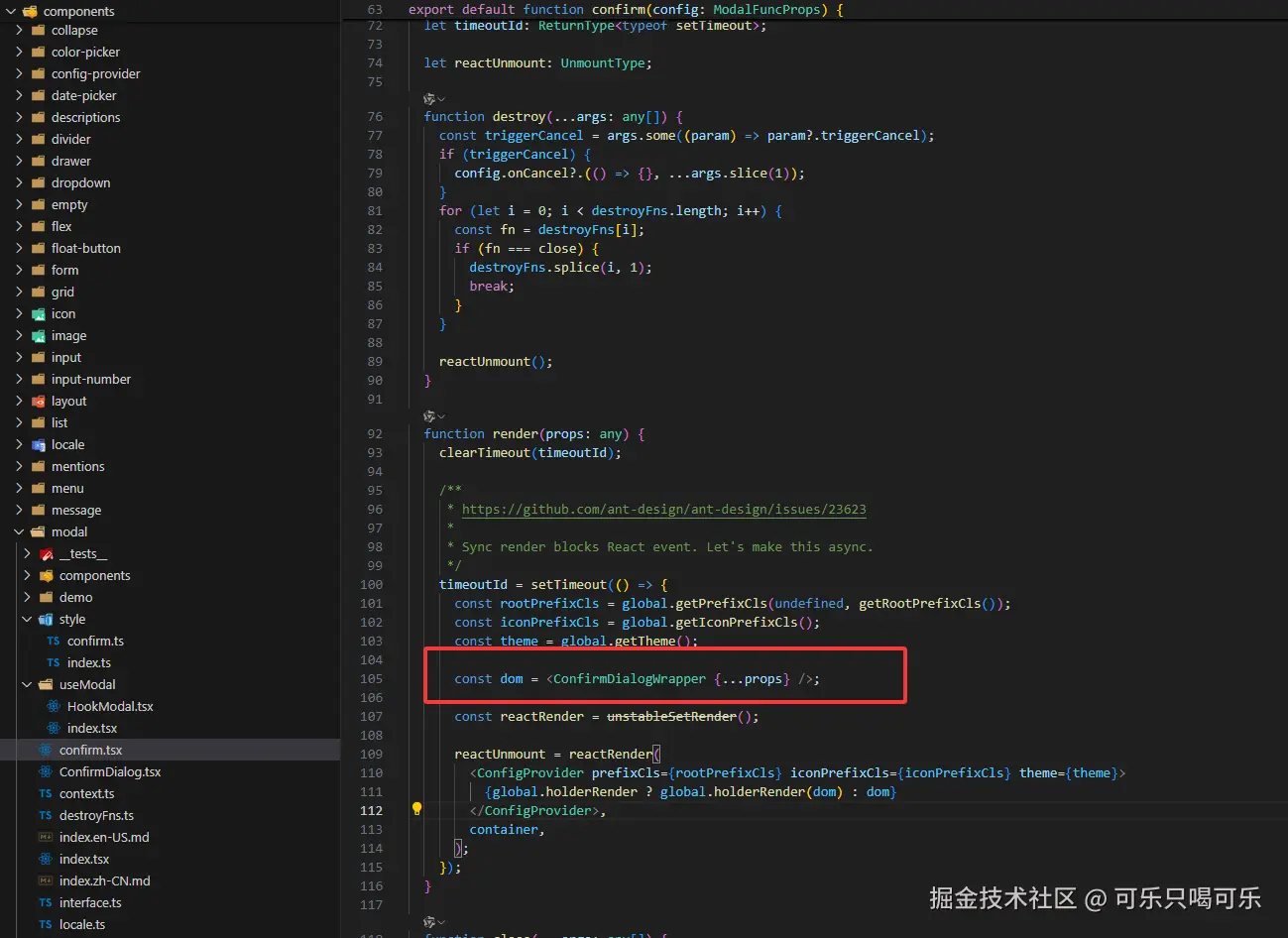Click the React file icon of confirm.tsx
Image resolution: width=1288 pixels, height=938 pixels.
click(x=46, y=750)
